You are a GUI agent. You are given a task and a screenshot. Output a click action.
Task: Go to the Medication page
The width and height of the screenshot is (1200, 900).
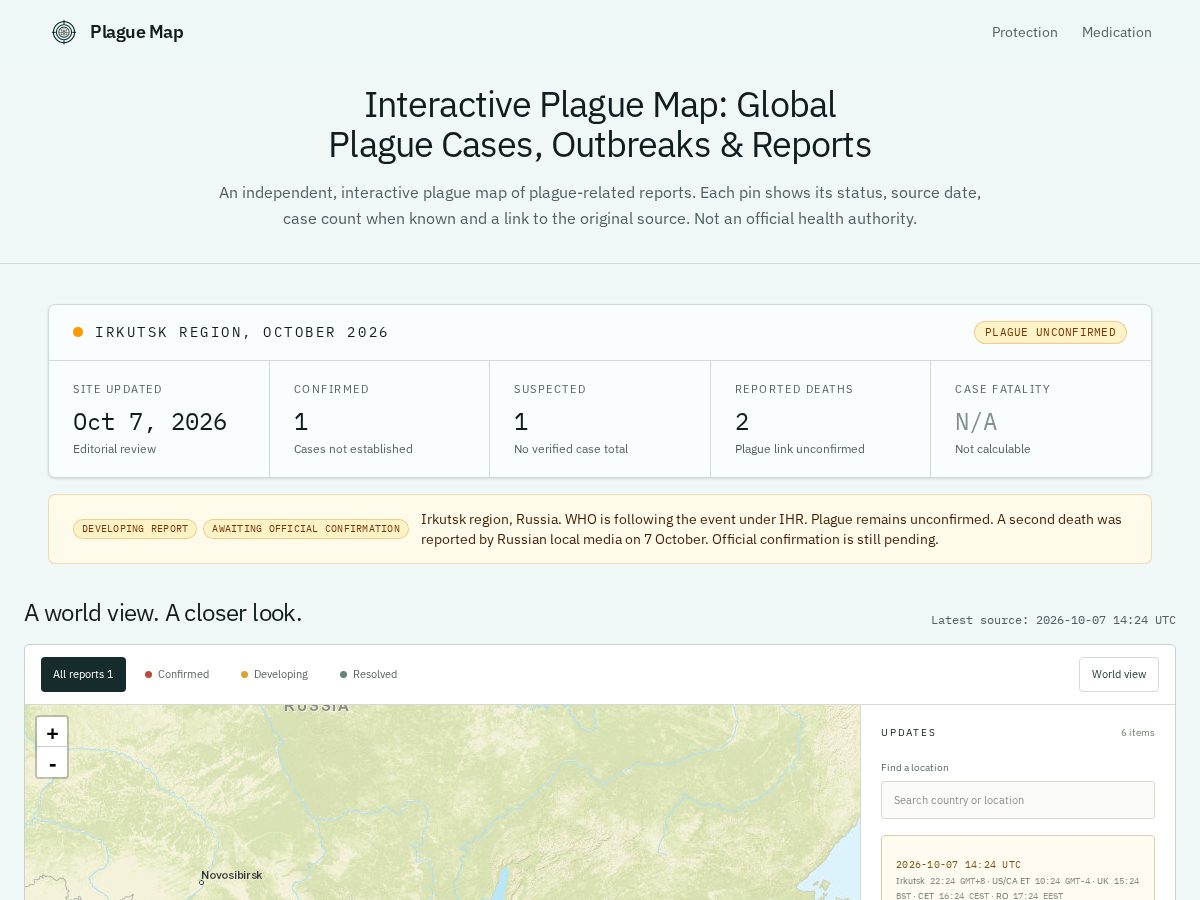[1116, 32]
